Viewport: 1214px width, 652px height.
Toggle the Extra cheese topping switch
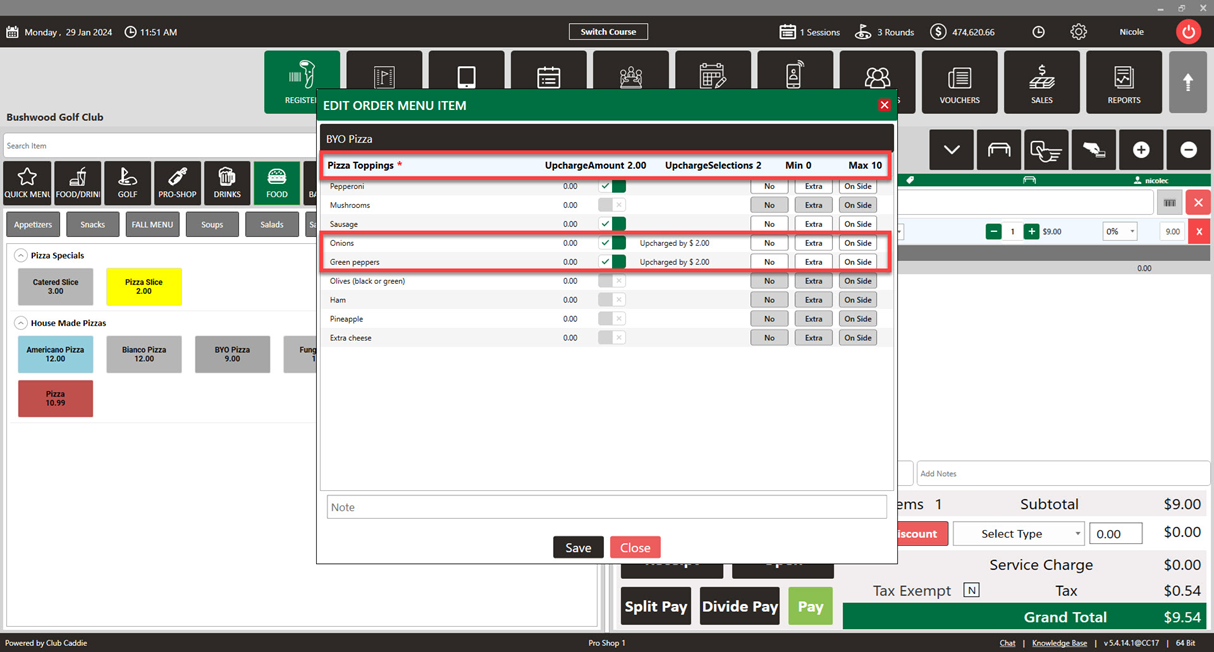612,338
